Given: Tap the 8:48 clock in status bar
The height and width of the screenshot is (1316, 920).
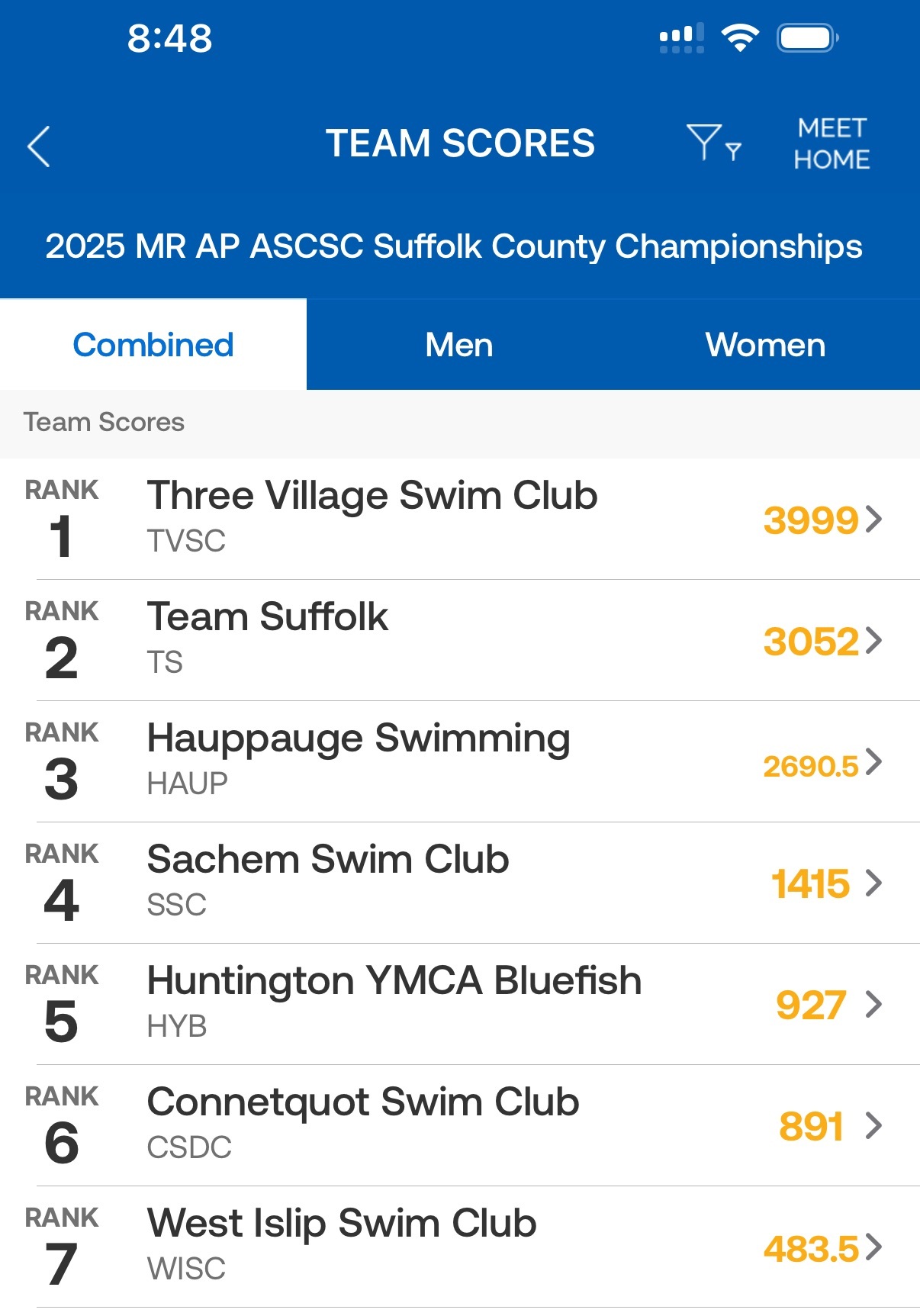Looking at the screenshot, I should pos(169,38).
